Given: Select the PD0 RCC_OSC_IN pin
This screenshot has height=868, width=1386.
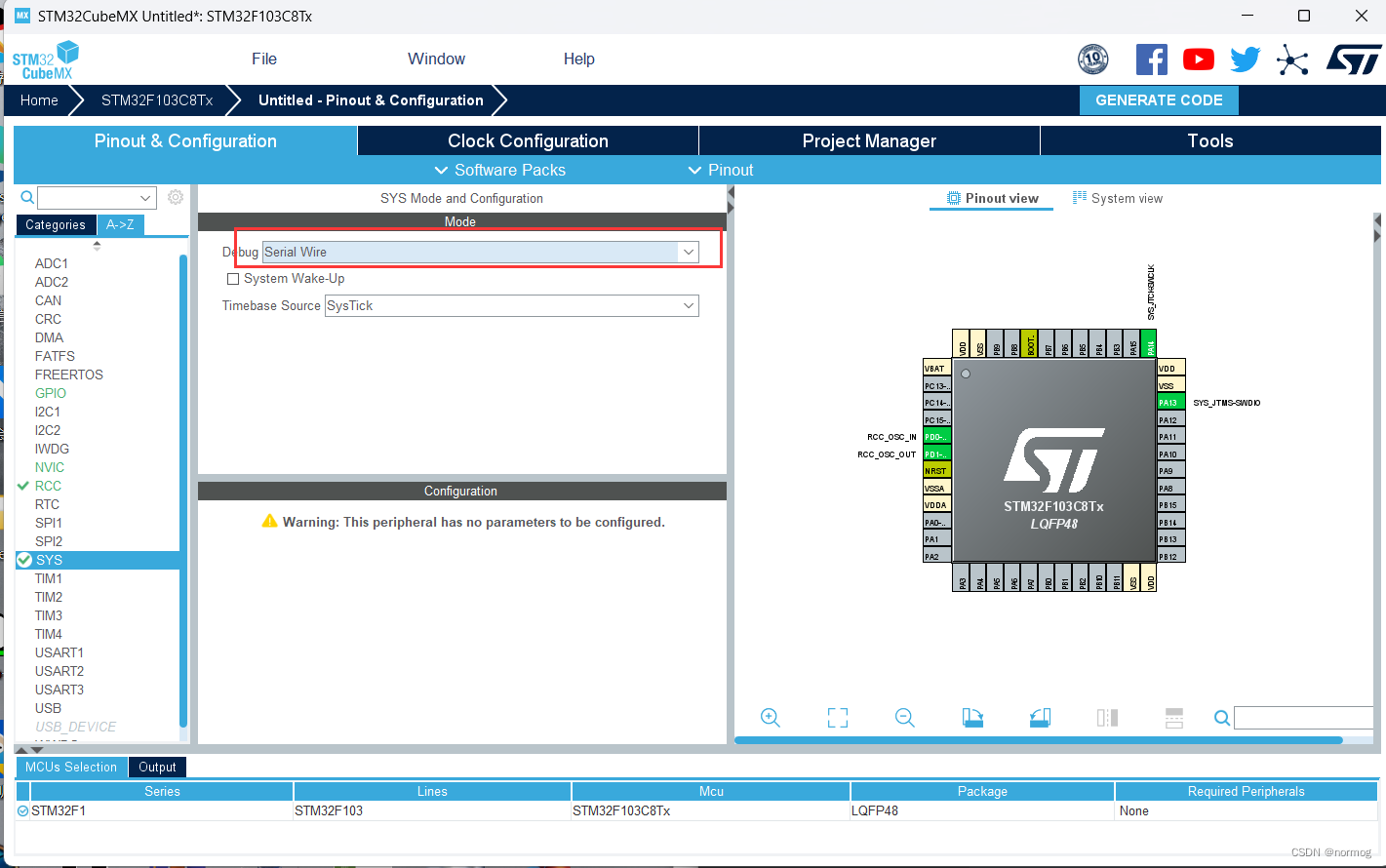Looking at the screenshot, I should [x=936, y=437].
